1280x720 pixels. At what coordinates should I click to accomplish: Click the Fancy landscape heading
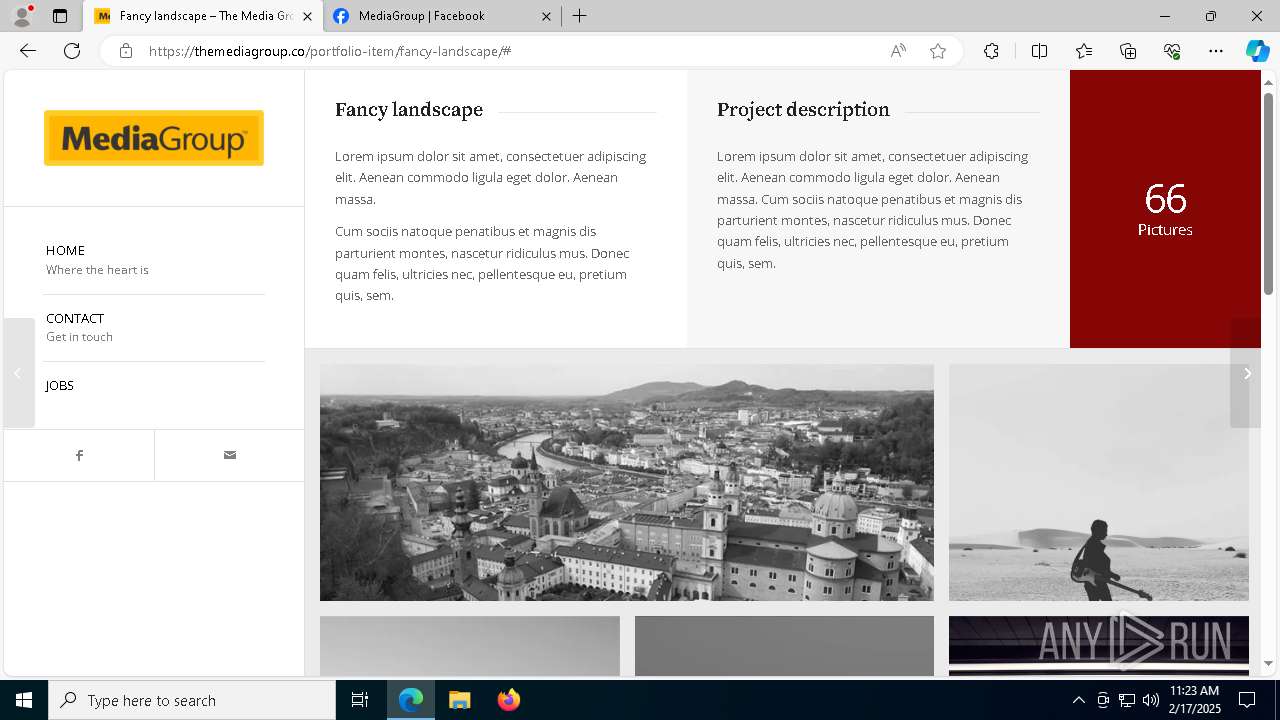click(x=409, y=110)
